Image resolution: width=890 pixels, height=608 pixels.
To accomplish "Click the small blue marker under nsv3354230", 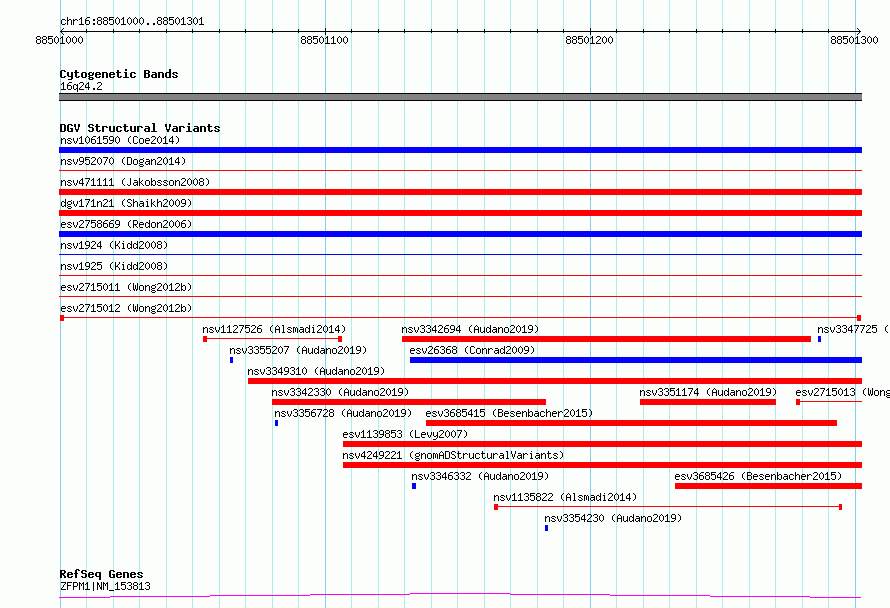I will tap(547, 529).
